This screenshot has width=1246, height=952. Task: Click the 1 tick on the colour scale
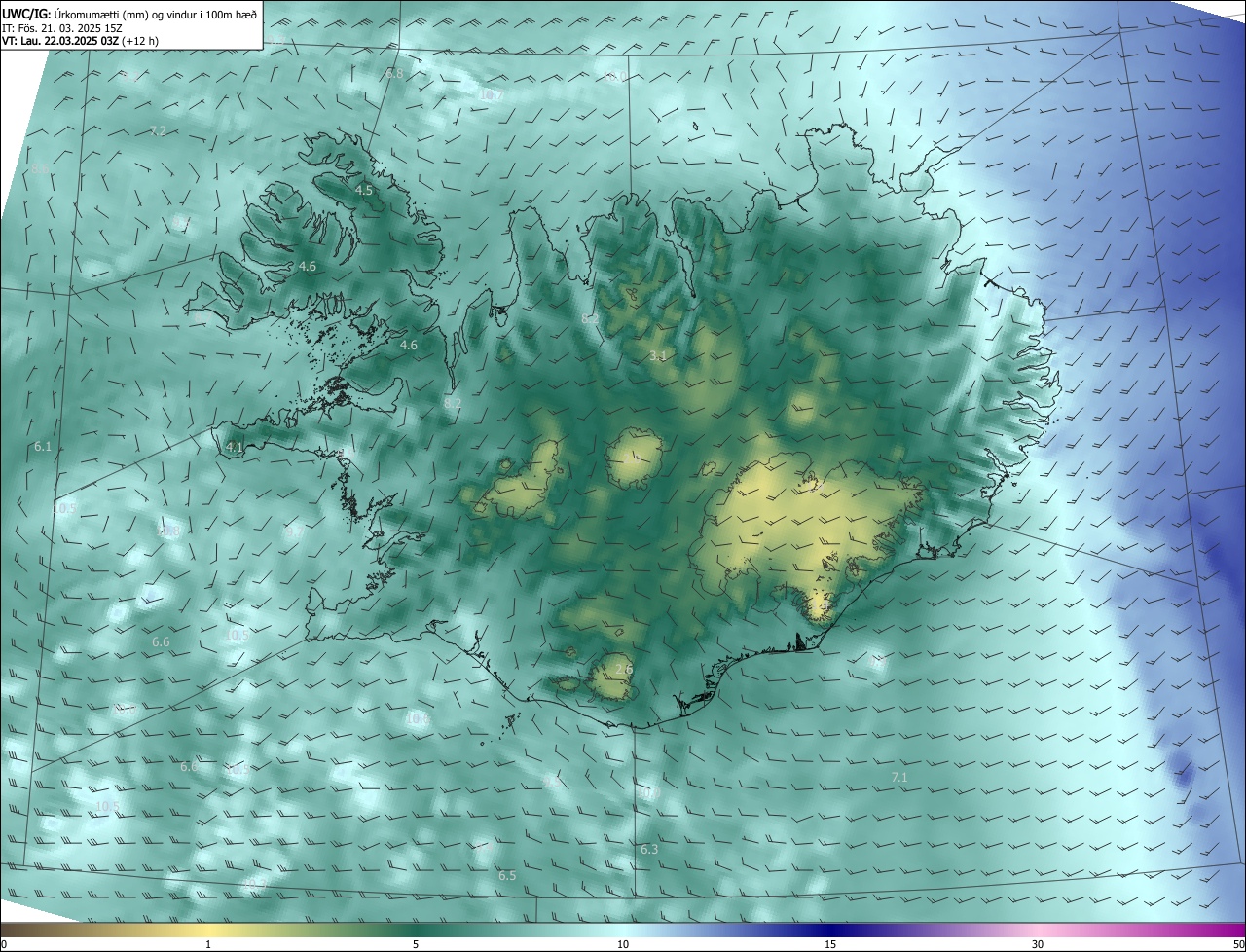tap(208, 944)
